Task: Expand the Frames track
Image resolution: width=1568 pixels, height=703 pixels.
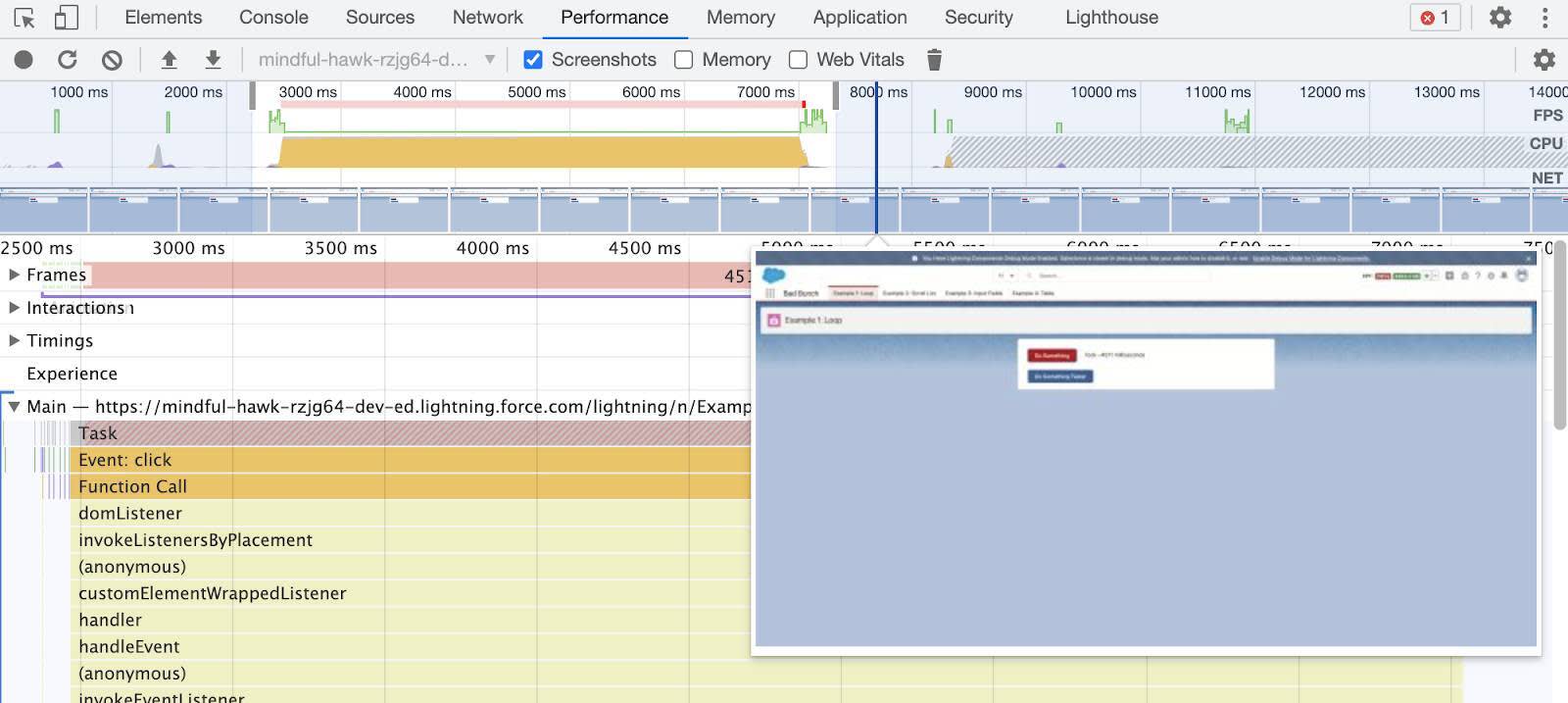Action: point(15,275)
